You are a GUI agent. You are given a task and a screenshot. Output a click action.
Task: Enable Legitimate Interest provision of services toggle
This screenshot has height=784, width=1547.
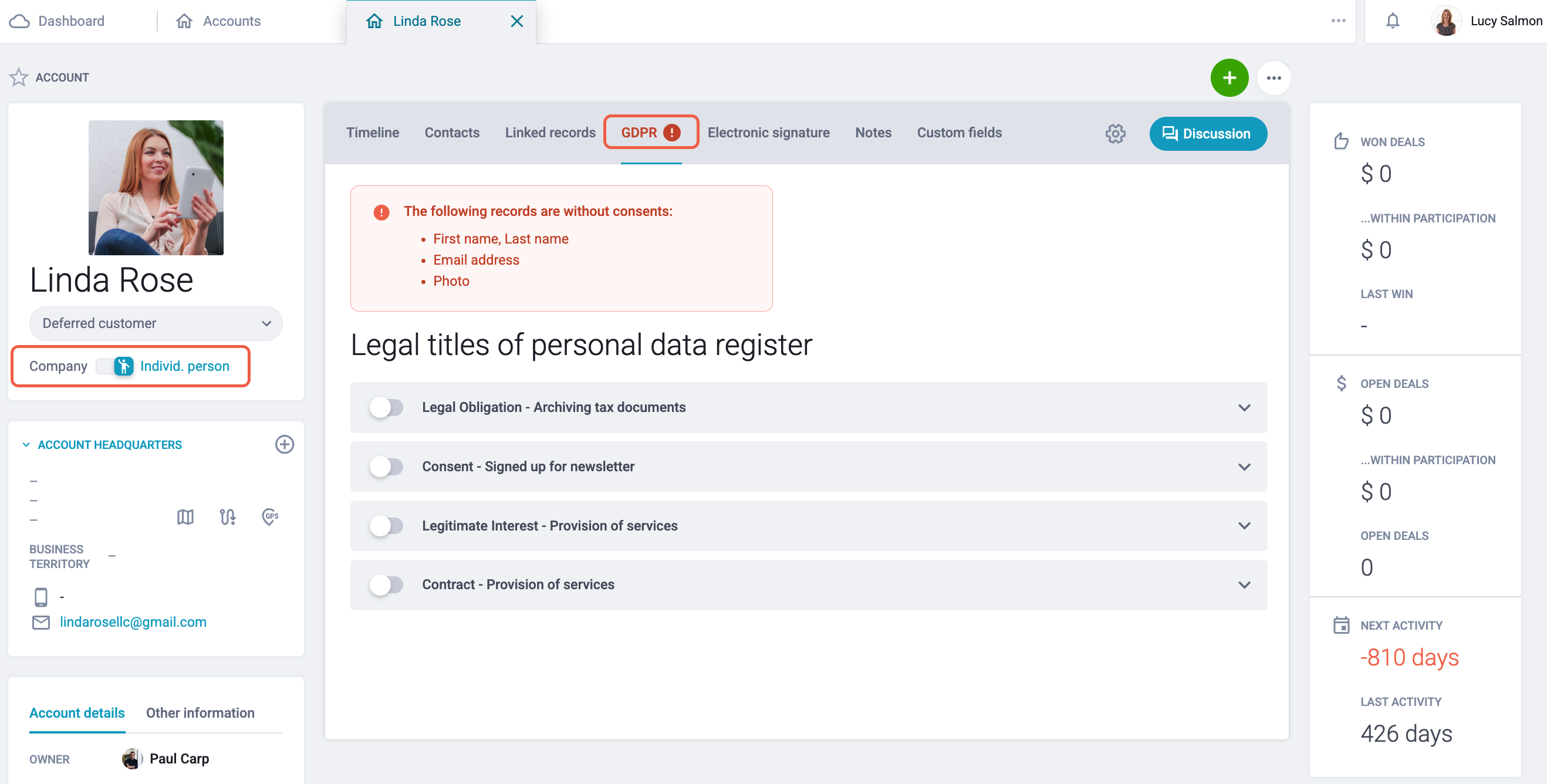386,526
